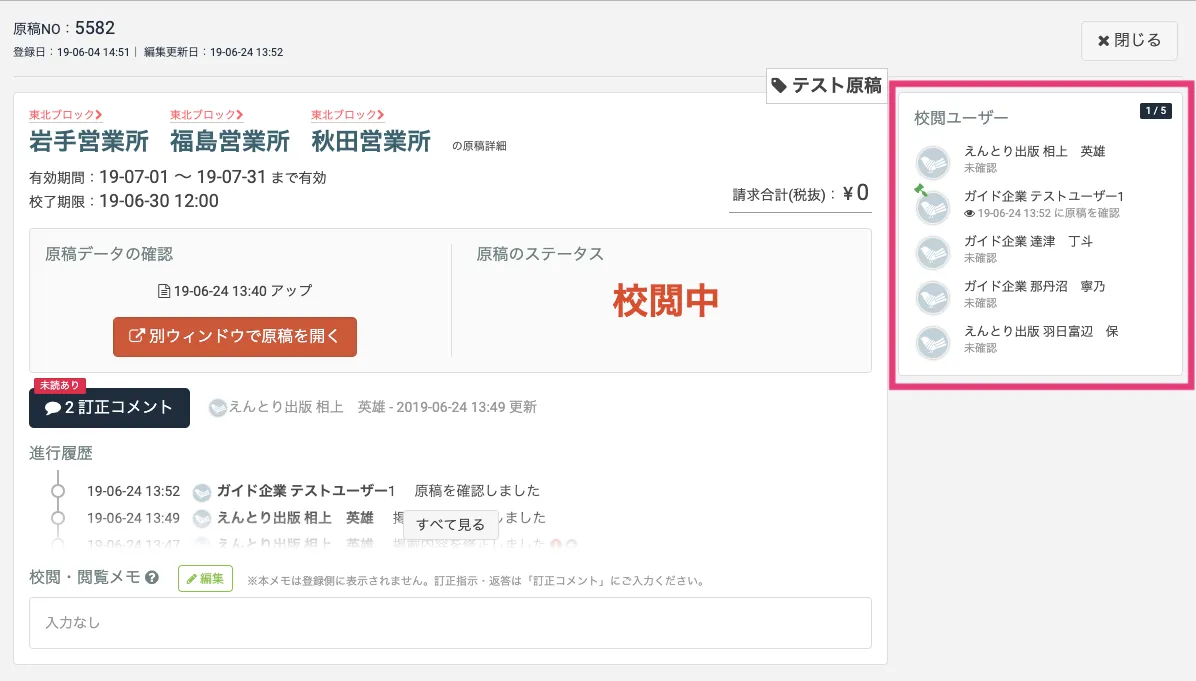Open the first 東北ブロック link above 岩手営業所
The image size is (1196, 681).
coord(66,114)
